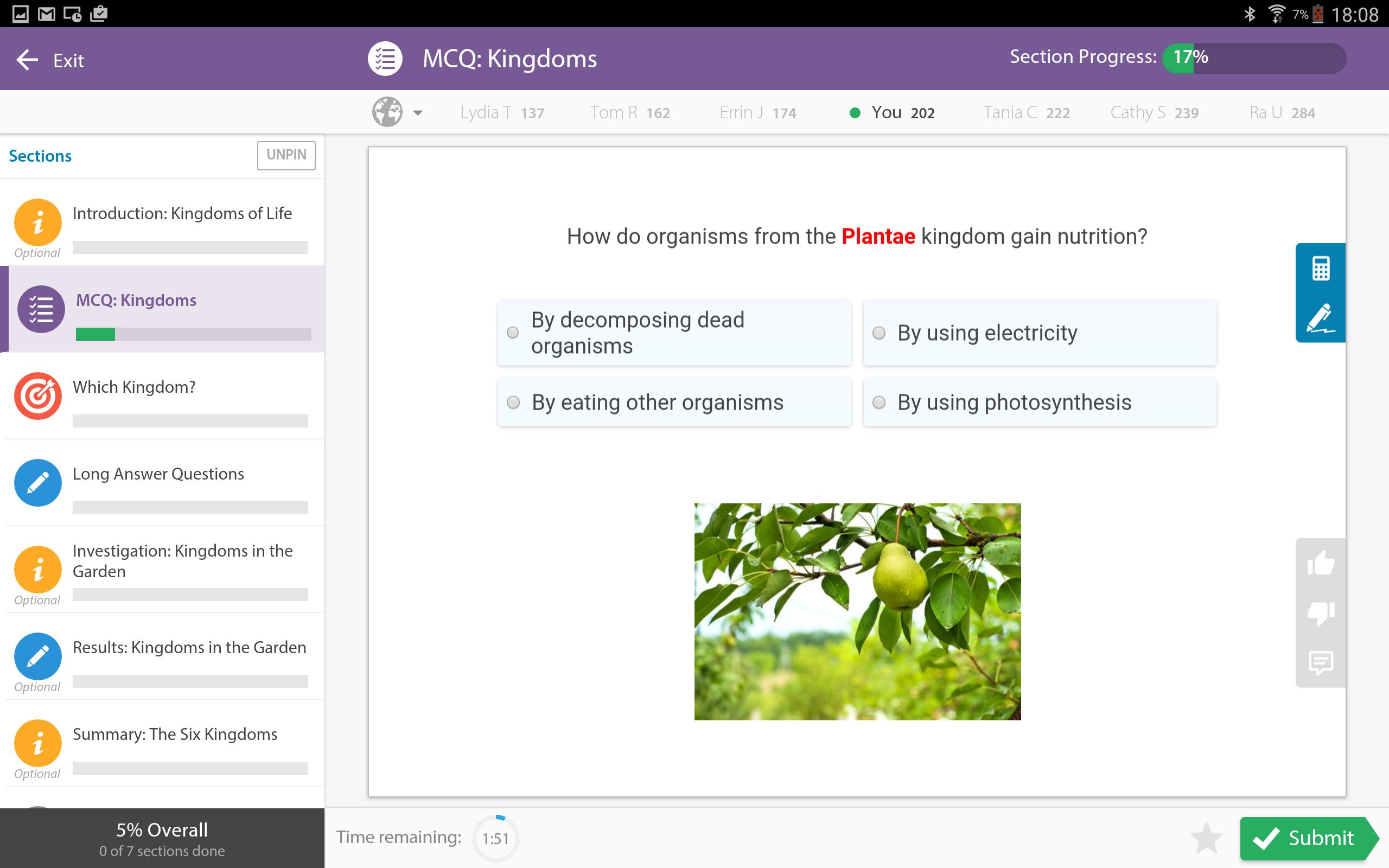Click the MCQ: Kingdoms header title
Viewport: 1389px width, 868px height.
pyautogui.click(x=509, y=59)
